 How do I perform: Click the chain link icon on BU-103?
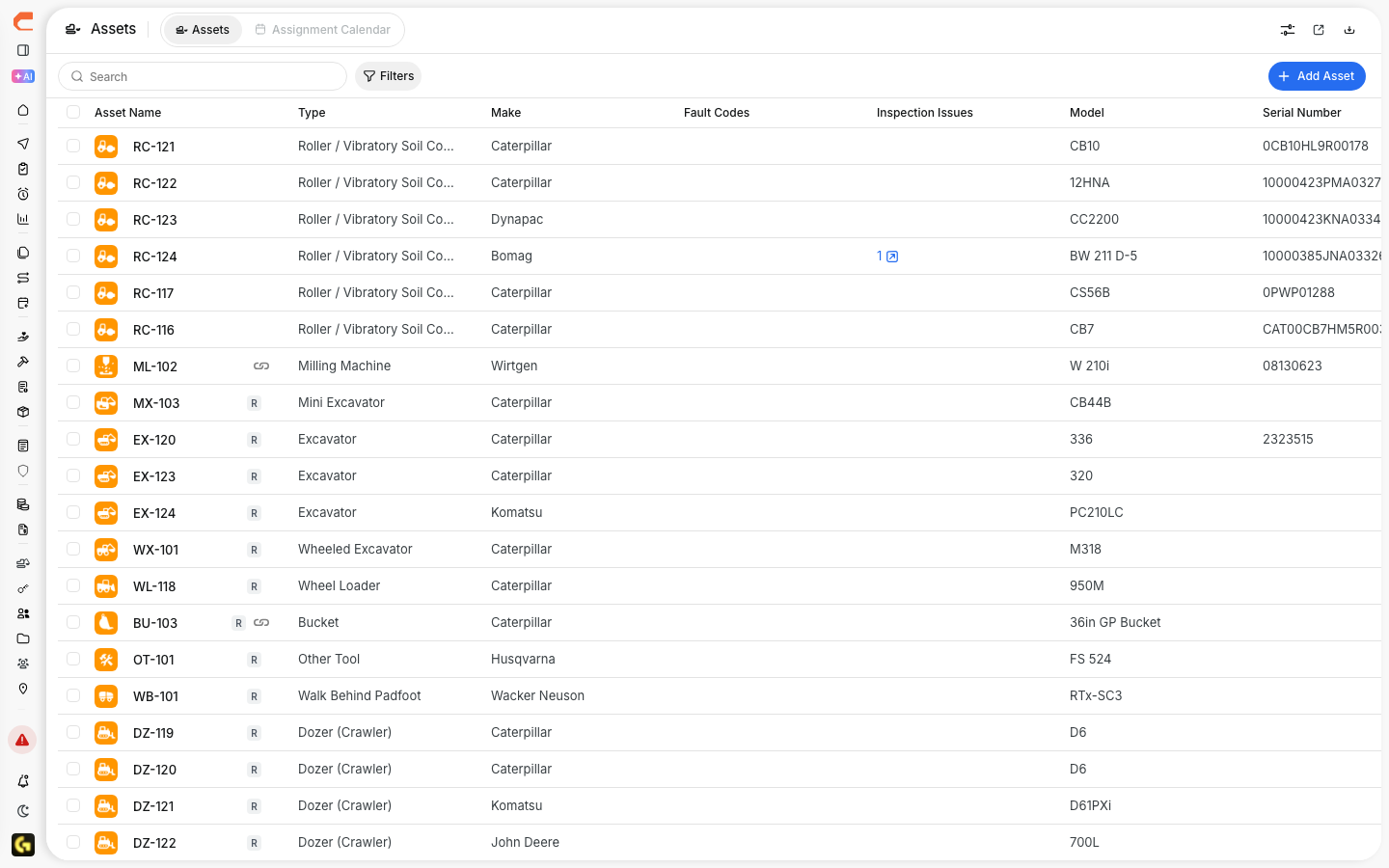(261, 623)
